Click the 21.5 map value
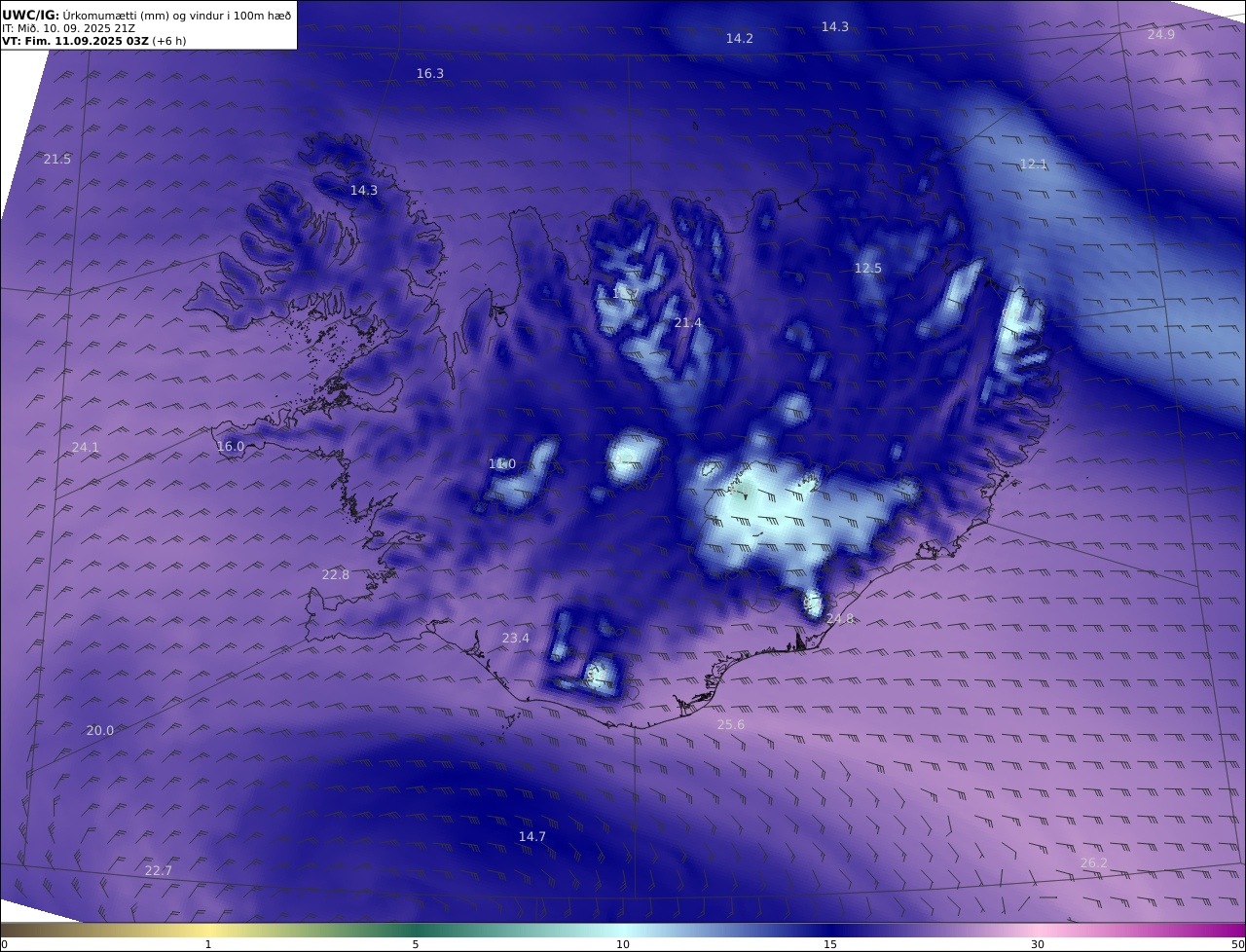This screenshot has height=952, width=1246. pos(56,160)
